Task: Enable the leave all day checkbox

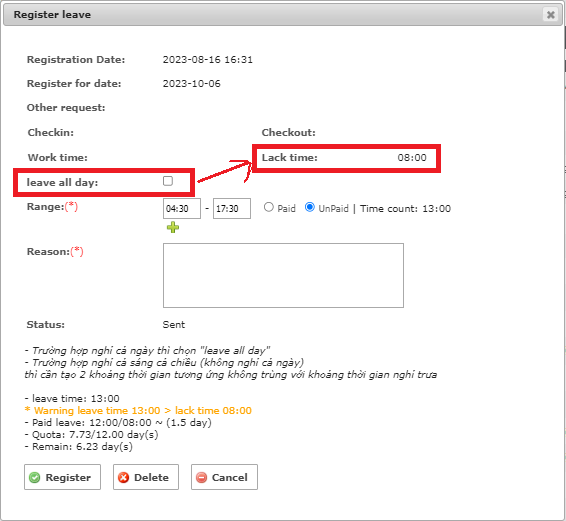Action: click(x=168, y=181)
